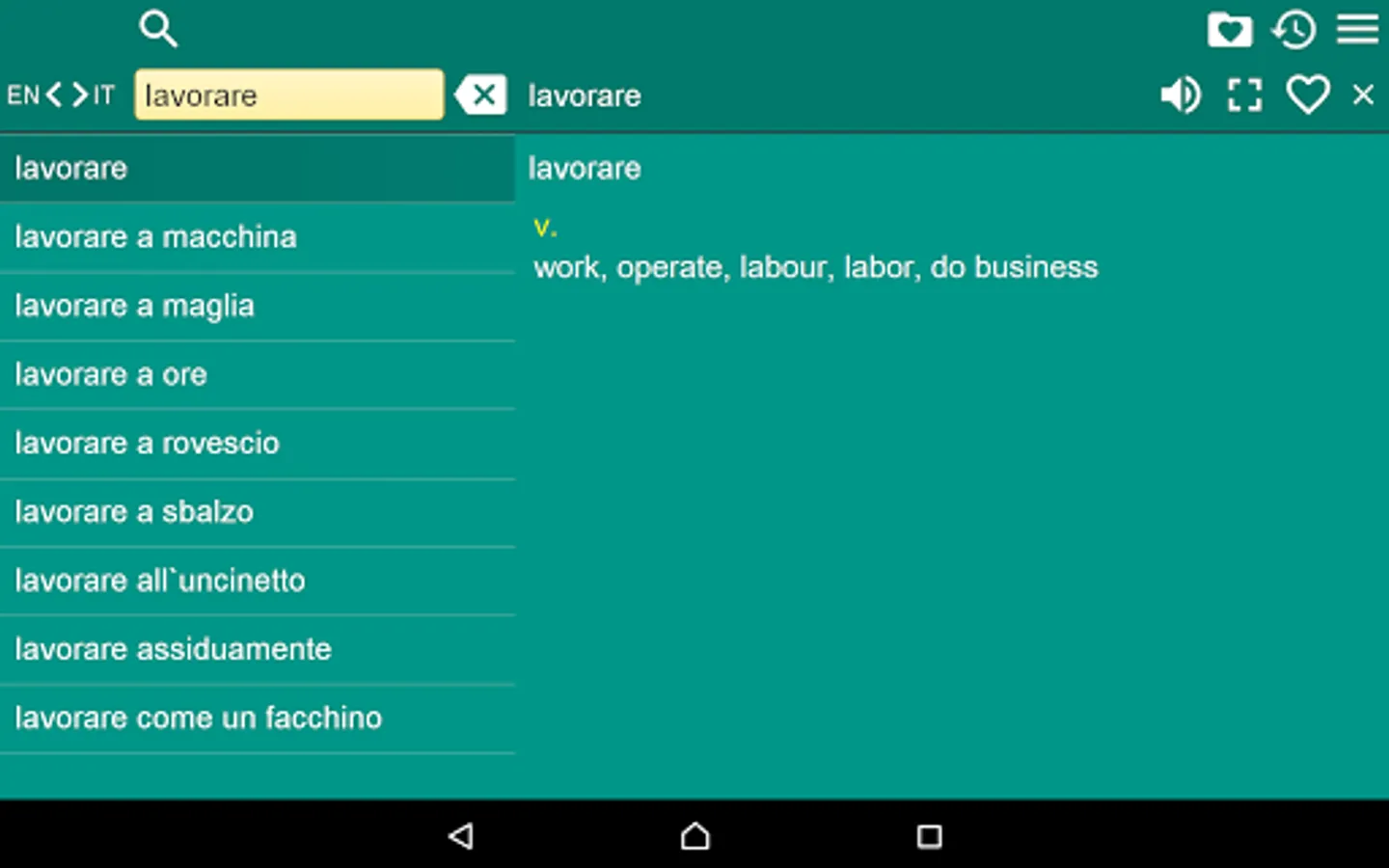The image size is (1389, 868).
Task: Select 'lavorare' in the results list
Action: point(258,169)
